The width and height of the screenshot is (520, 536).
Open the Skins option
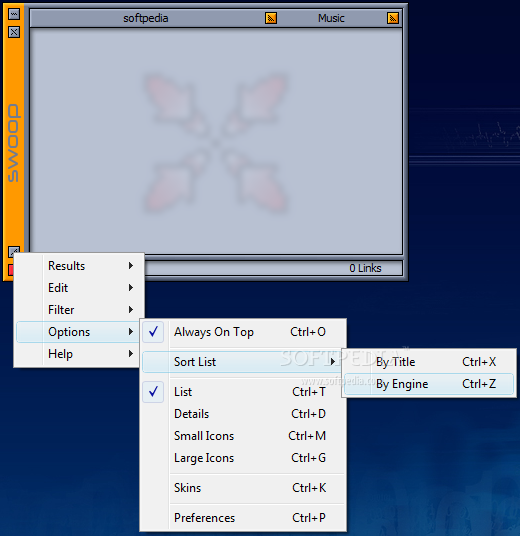[243, 488]
